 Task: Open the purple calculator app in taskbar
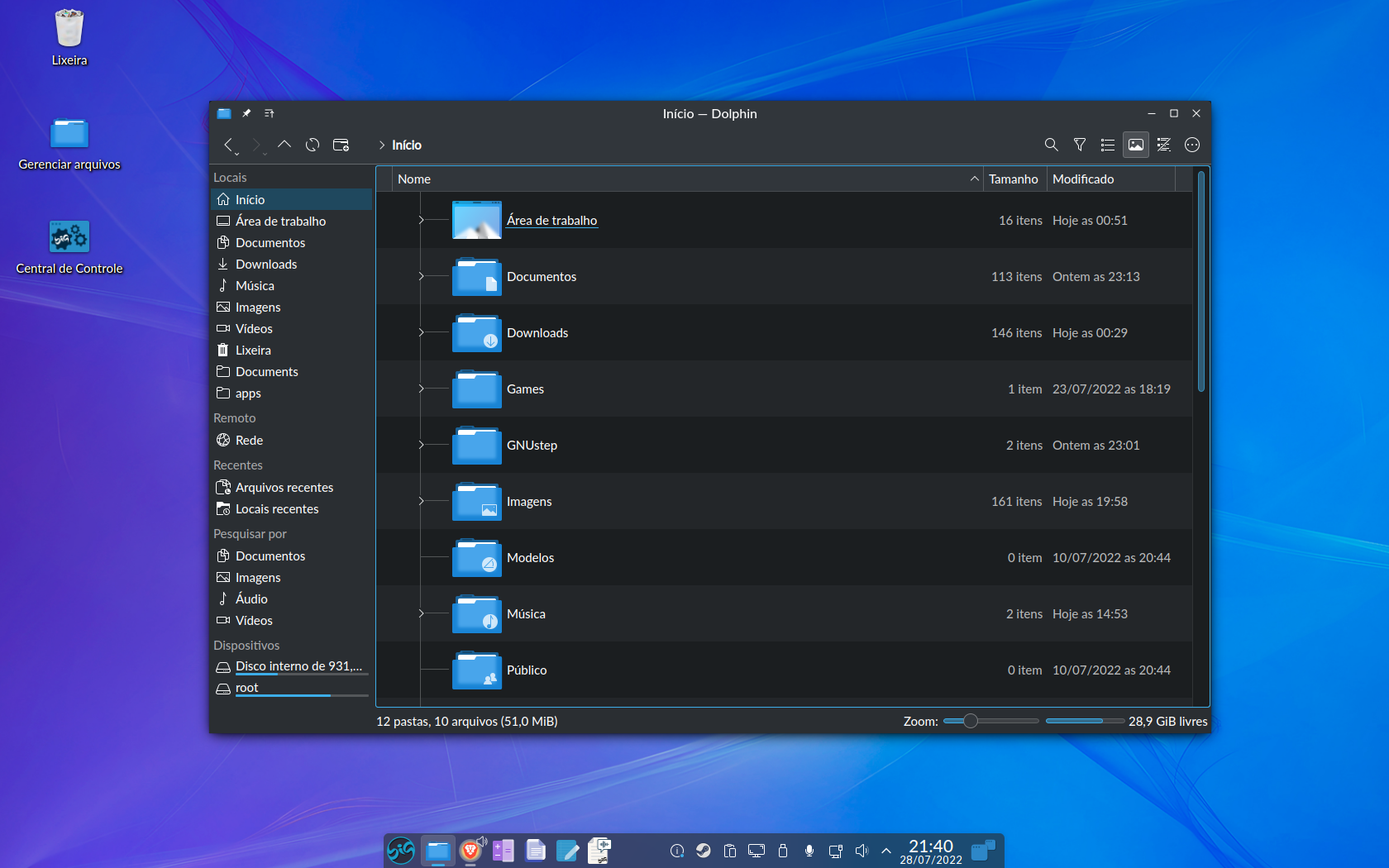(x=503, y=850)
